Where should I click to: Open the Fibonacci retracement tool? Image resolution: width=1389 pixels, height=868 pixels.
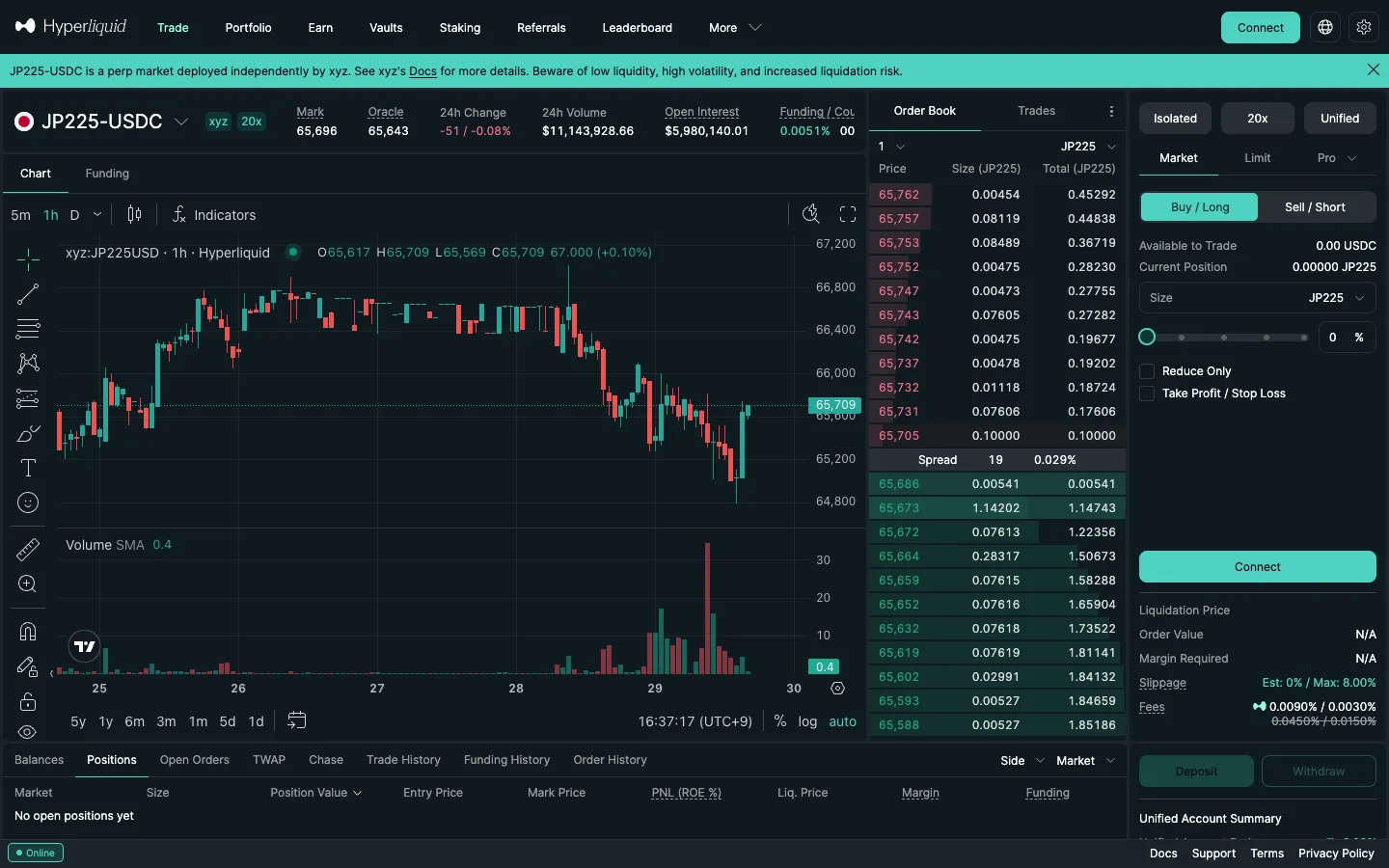pyautogui.click(x=28, y=329)
